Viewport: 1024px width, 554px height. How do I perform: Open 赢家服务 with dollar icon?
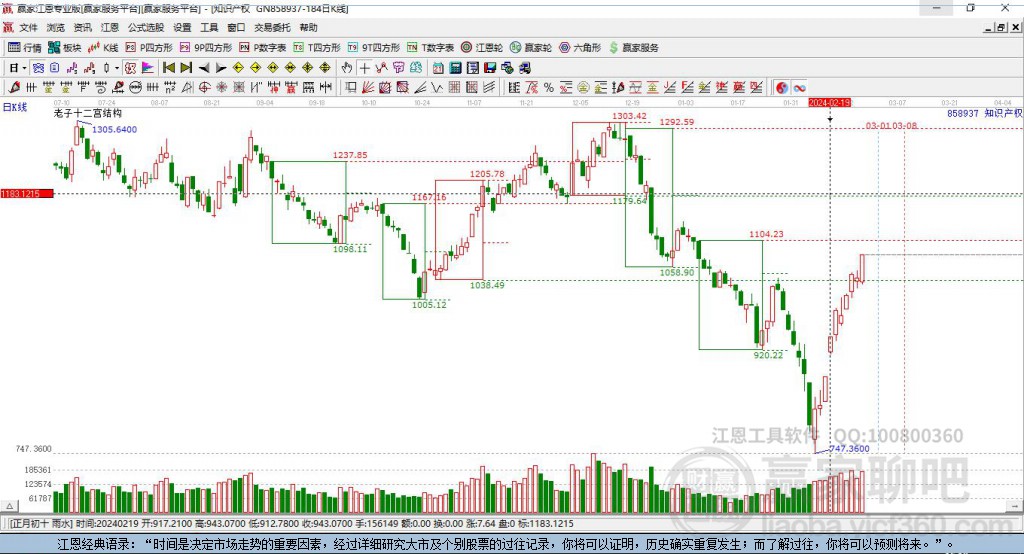pos(633,48)
